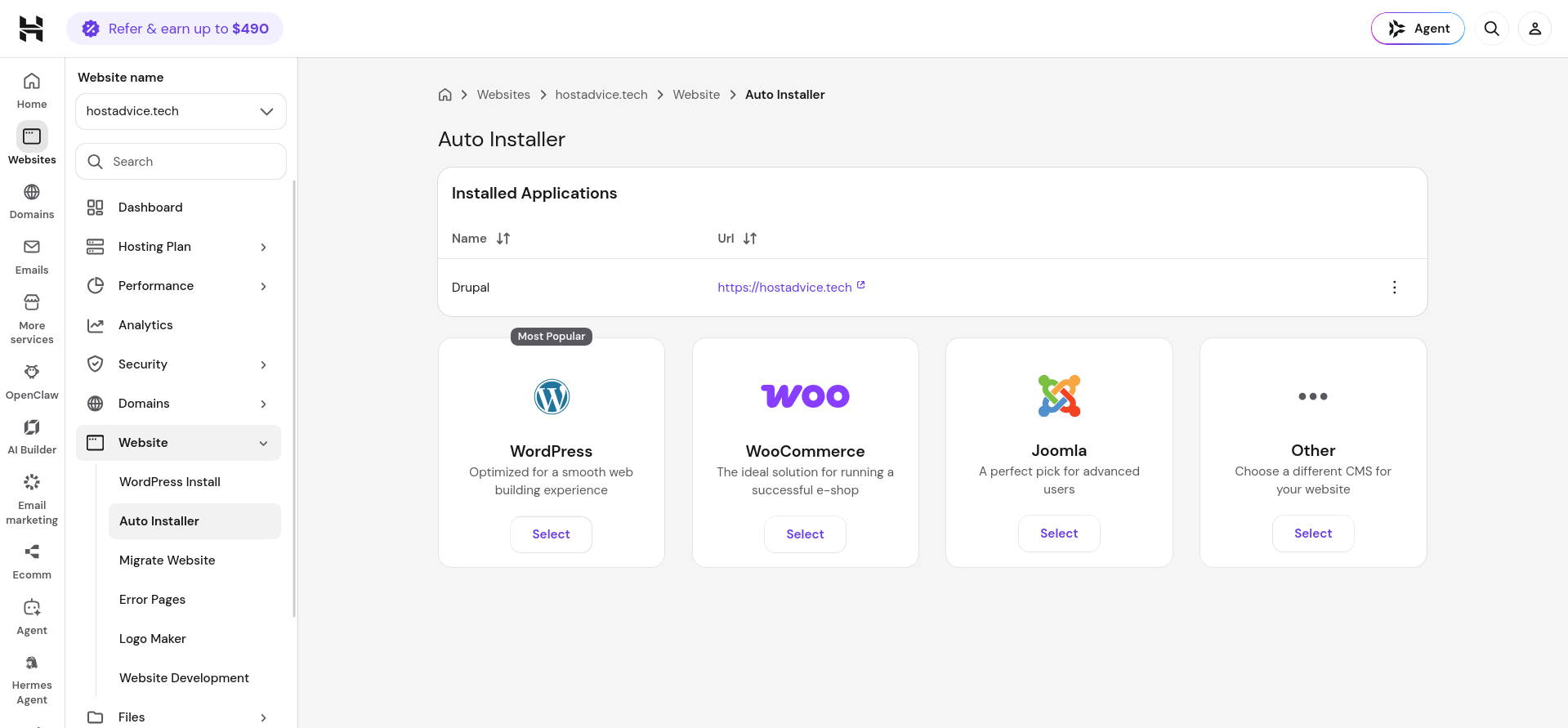This screenshot has width=1568, height=728.
Task: Select Other CMS option
Action: (x=1313, y=534)
